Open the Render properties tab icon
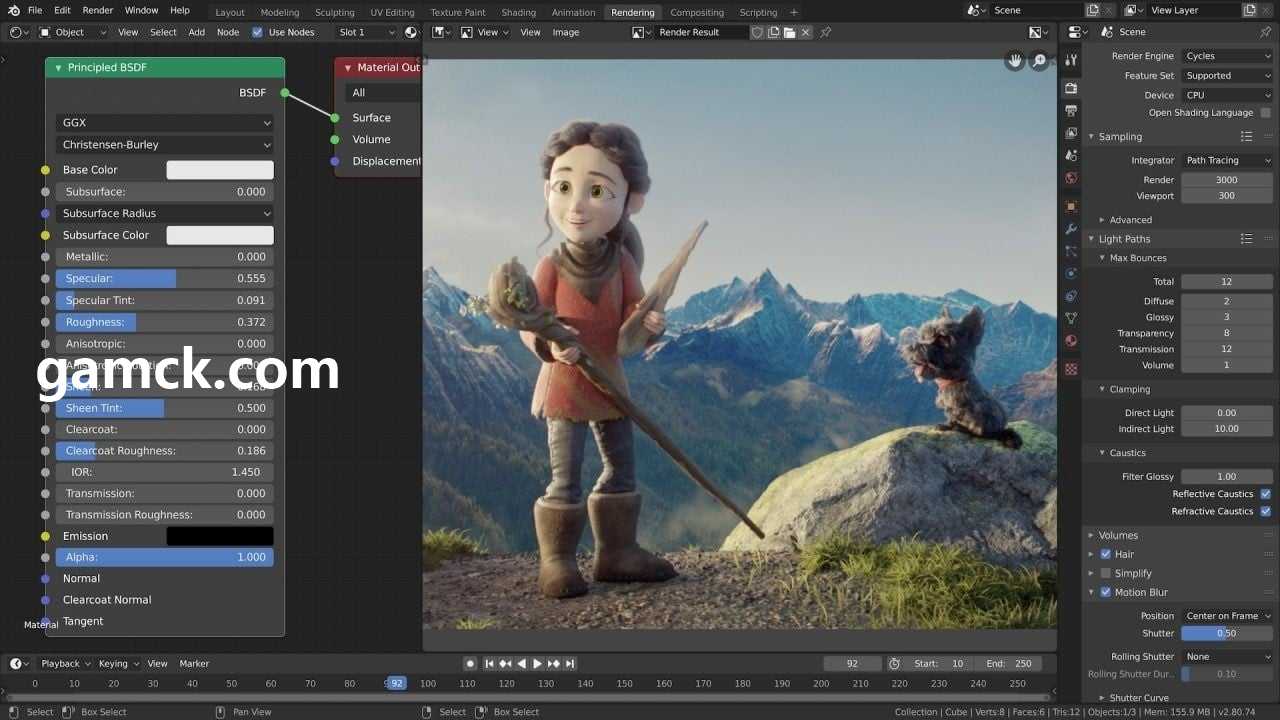 [1071, 88]
